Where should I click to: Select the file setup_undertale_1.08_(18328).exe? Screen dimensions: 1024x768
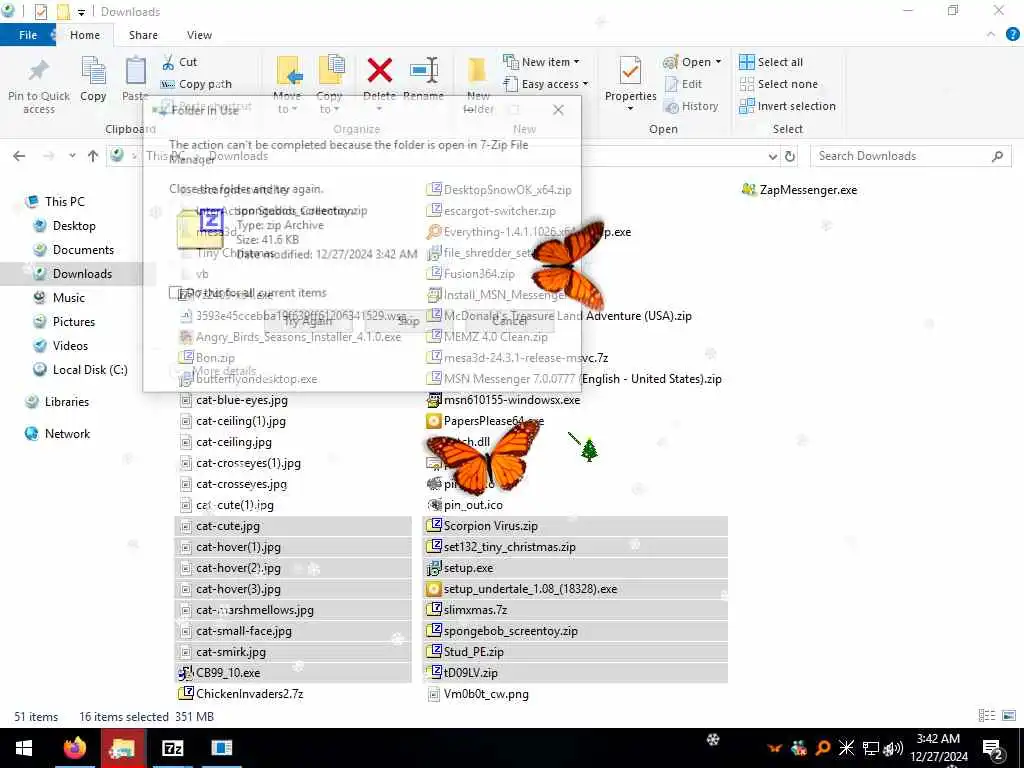click(530, 589)
